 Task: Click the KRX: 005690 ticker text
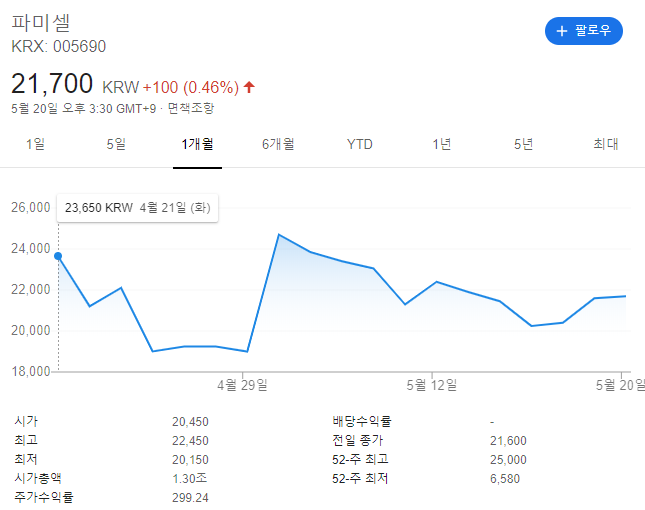58,46
